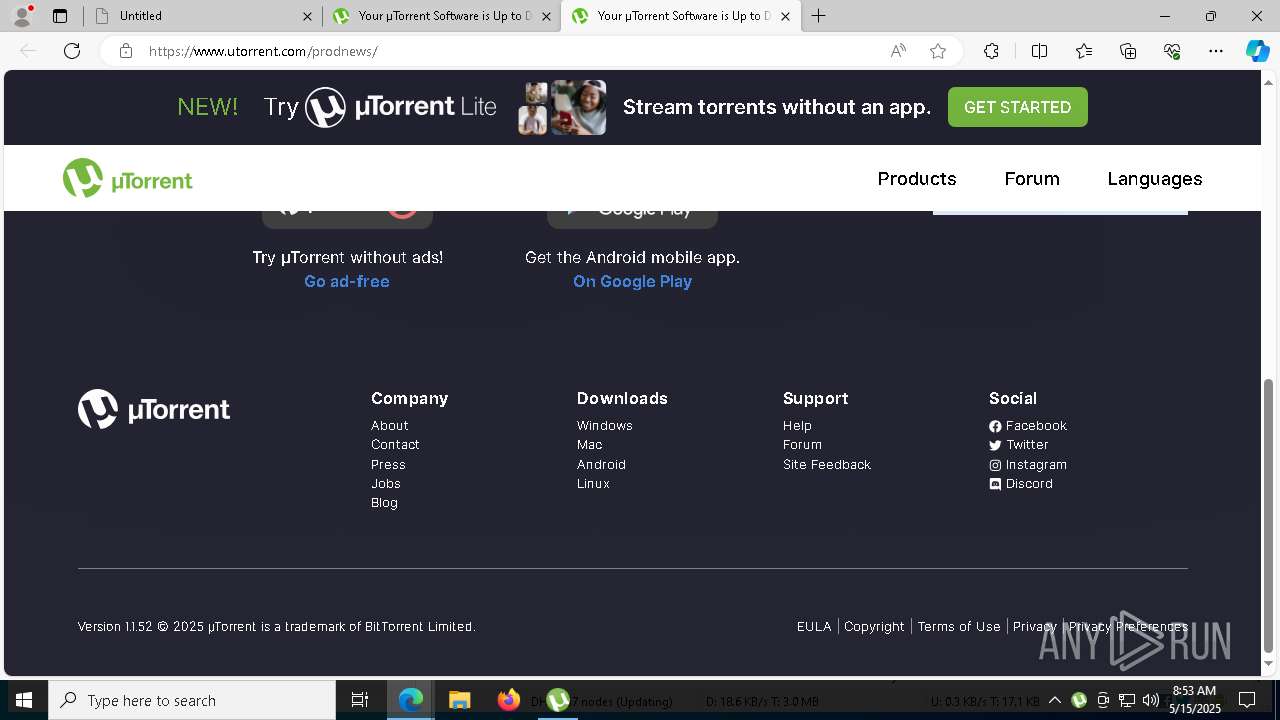Launch Firefox from the taskbar

[509, 700]
